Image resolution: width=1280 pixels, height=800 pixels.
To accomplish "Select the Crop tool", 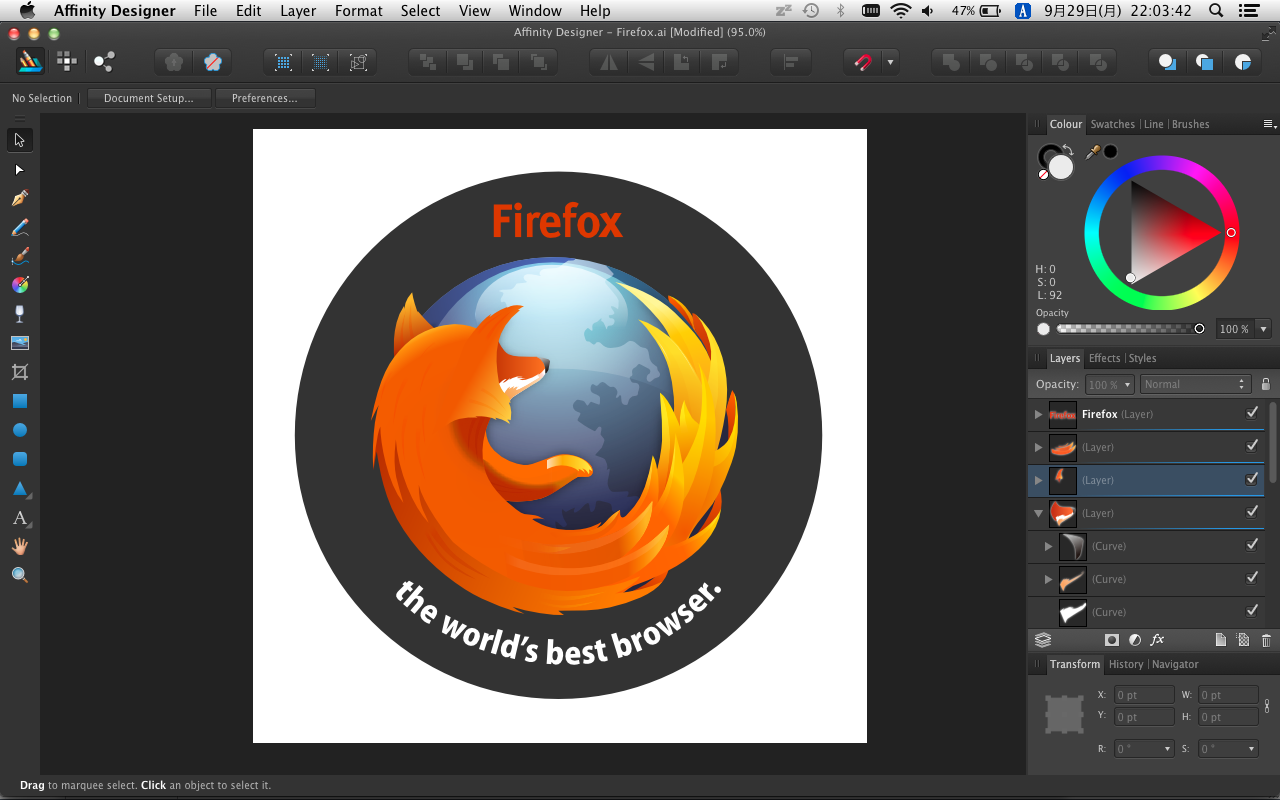I will pos(19,372).
